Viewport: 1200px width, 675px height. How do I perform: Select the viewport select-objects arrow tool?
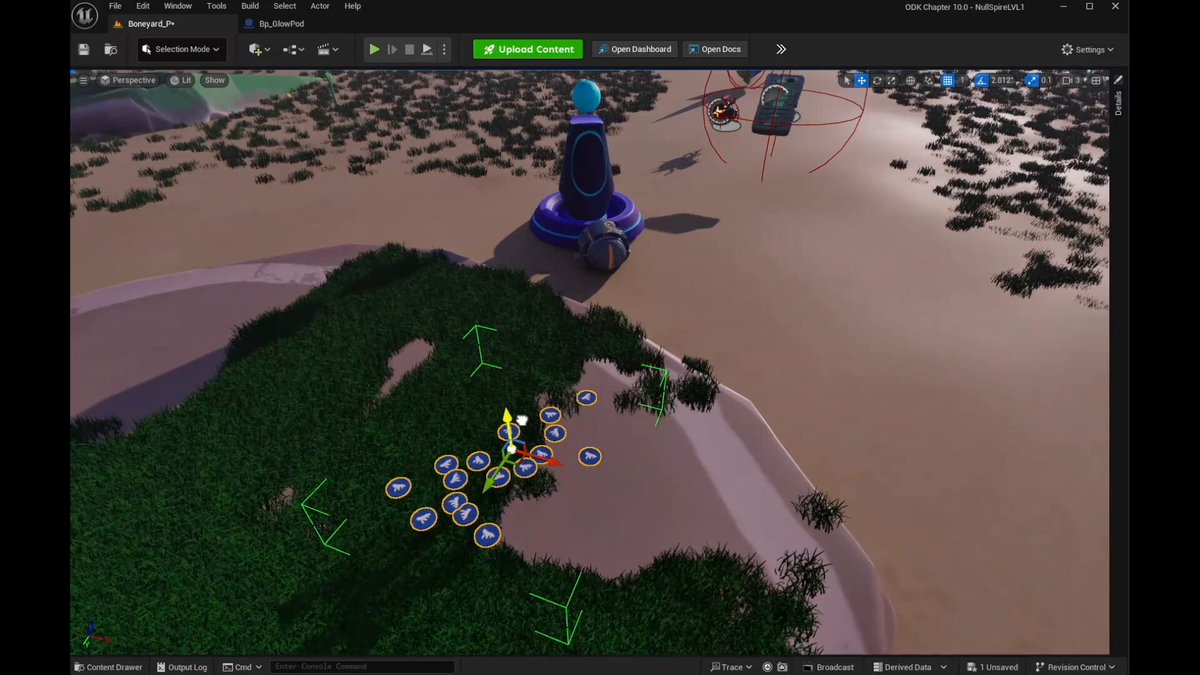[x=847, y=80]
